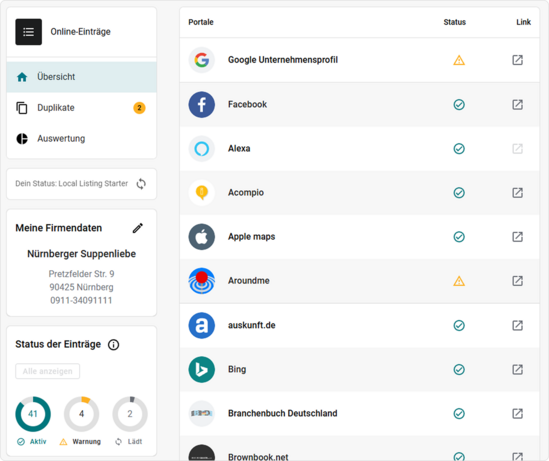Viewport: 549px width, 461px height.
Task: Open external link for Google Unternehmensprofil
Action: coord(517,60)
